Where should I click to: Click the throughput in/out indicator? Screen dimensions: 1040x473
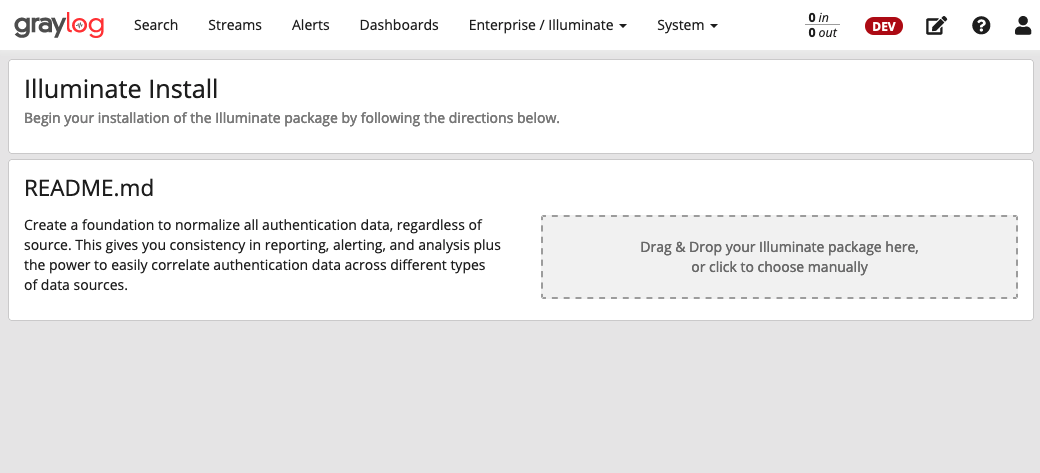823,26
